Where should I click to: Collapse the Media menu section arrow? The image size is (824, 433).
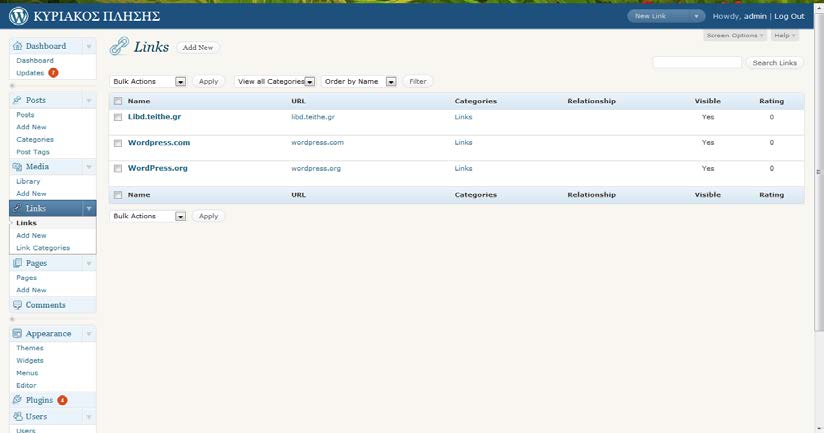(x=89, y=167)
